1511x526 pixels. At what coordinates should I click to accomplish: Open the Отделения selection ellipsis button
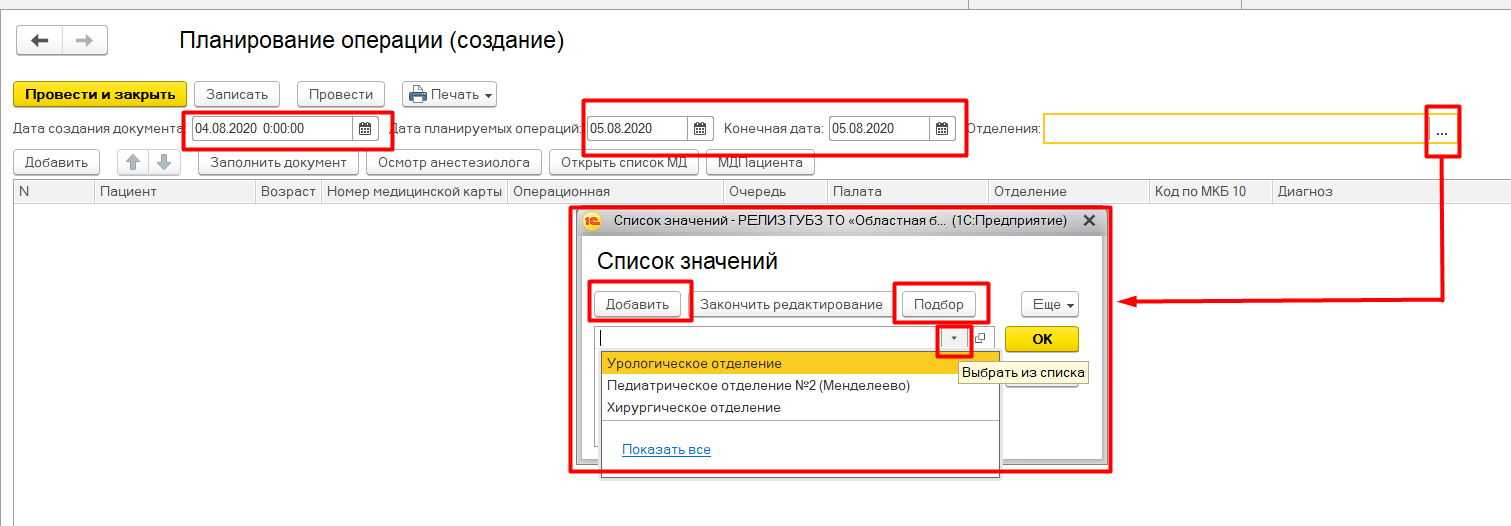[x=1441, y=130]
